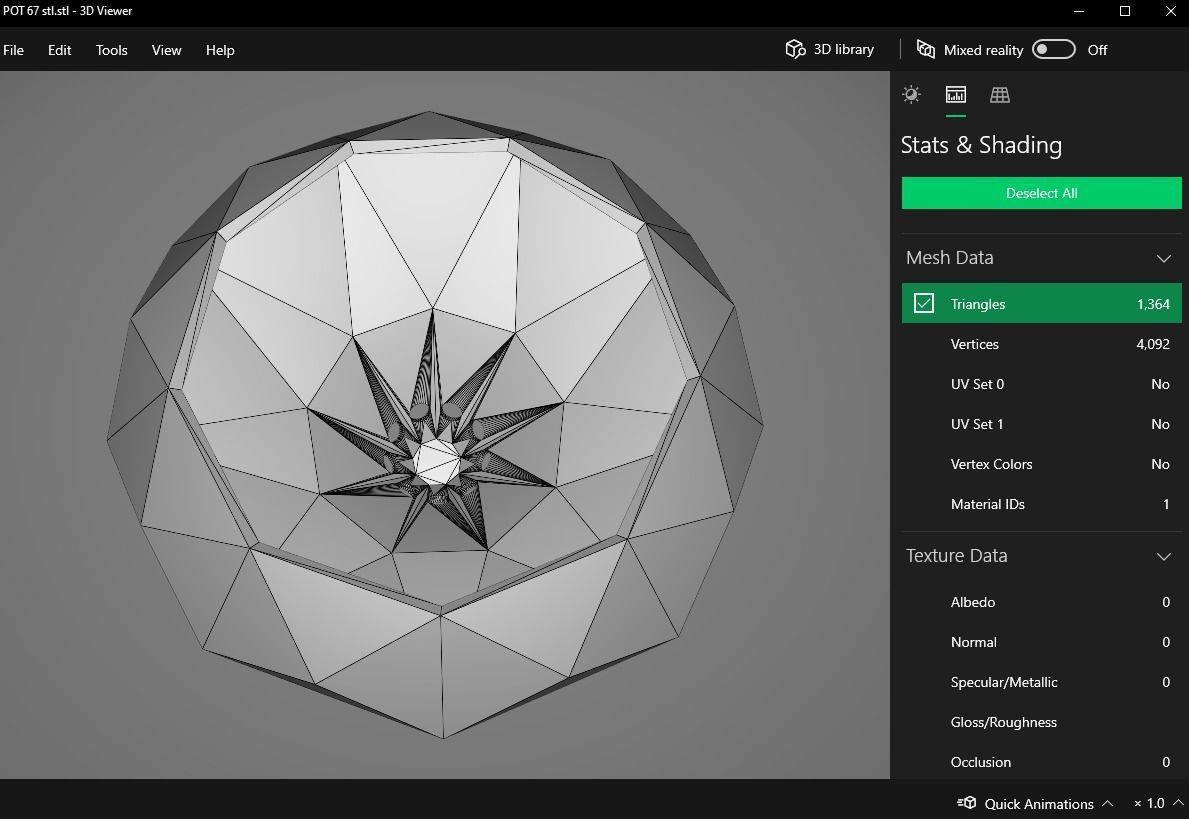Viewport: 1189px width, 819px height.
Task: Toggle the Mixed reality switch
Action: point(1054,49)
